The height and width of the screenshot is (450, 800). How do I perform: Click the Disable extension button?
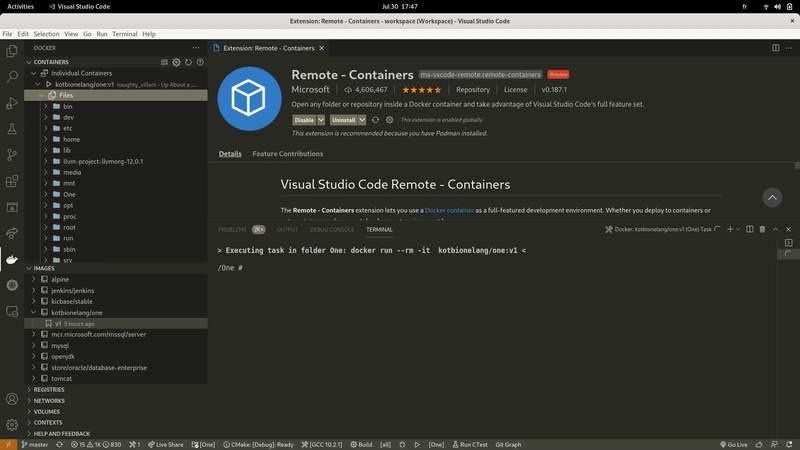point(304,120)
